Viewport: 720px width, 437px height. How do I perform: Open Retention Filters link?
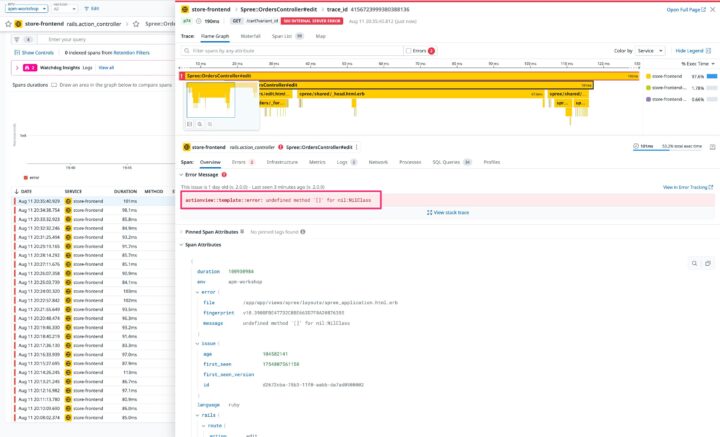[x=131, y=53]
